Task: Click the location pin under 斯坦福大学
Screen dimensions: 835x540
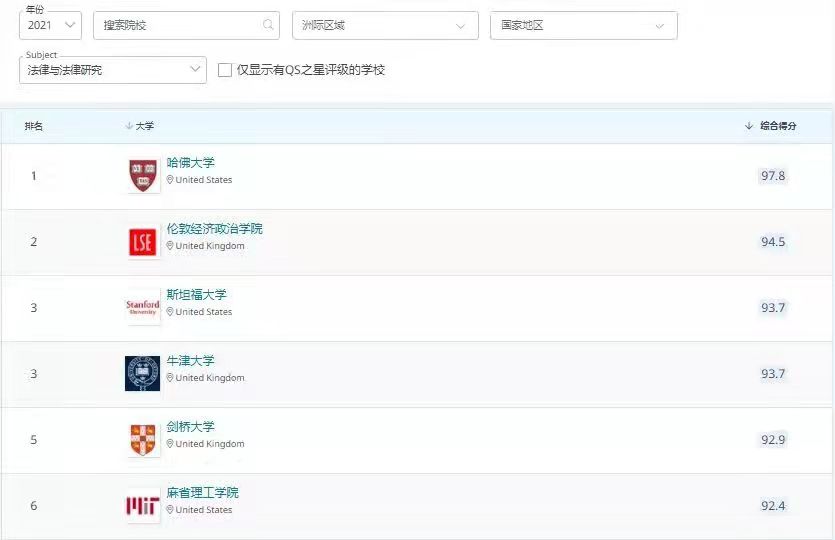Action: click(x=170, y=312)
